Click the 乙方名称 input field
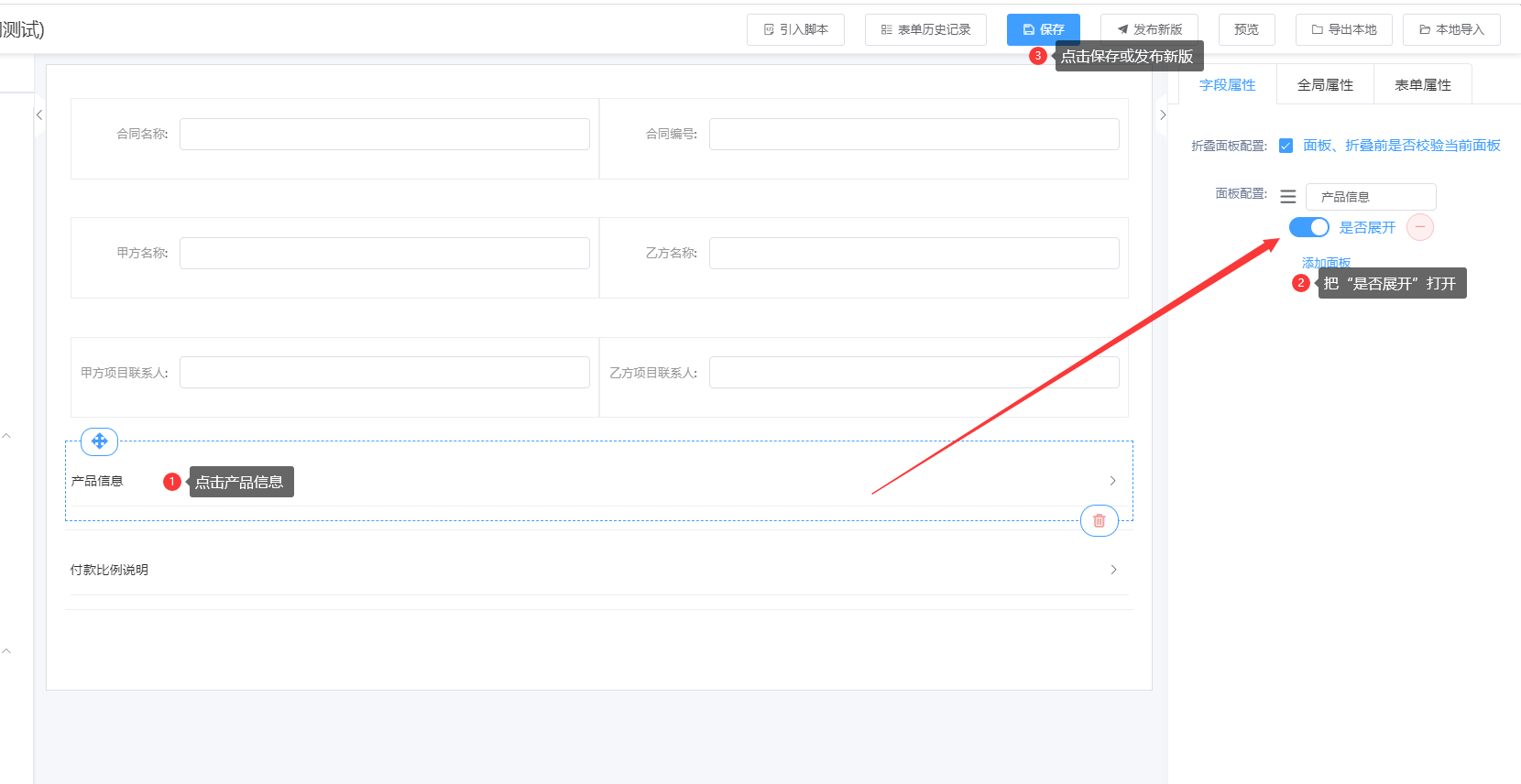This screenshot has width=1521, height=784. (x=914, y=253)
